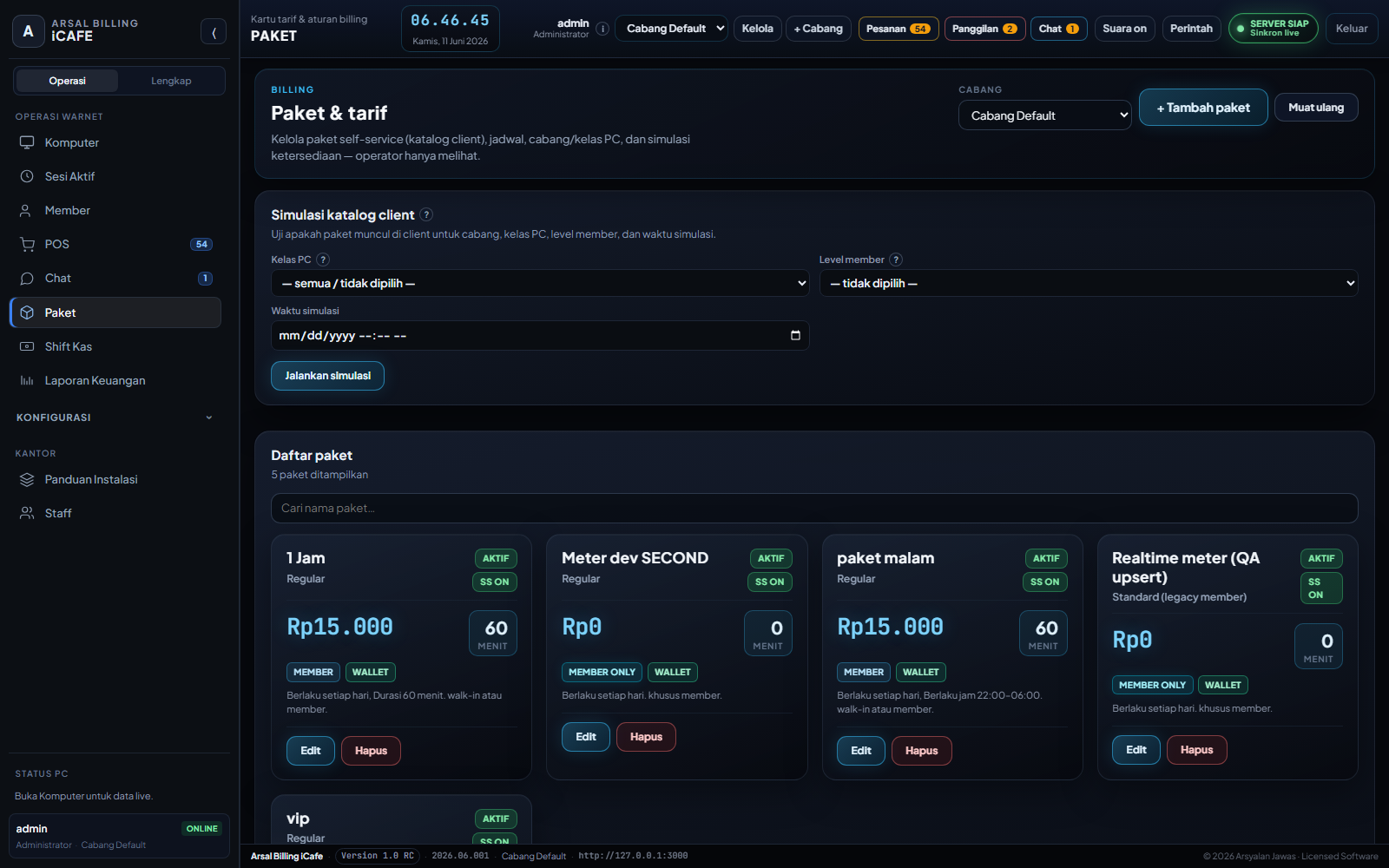Click the SS ON badge on 1 Jam
Screen dimensions: 1389x868
coord(495,582)
